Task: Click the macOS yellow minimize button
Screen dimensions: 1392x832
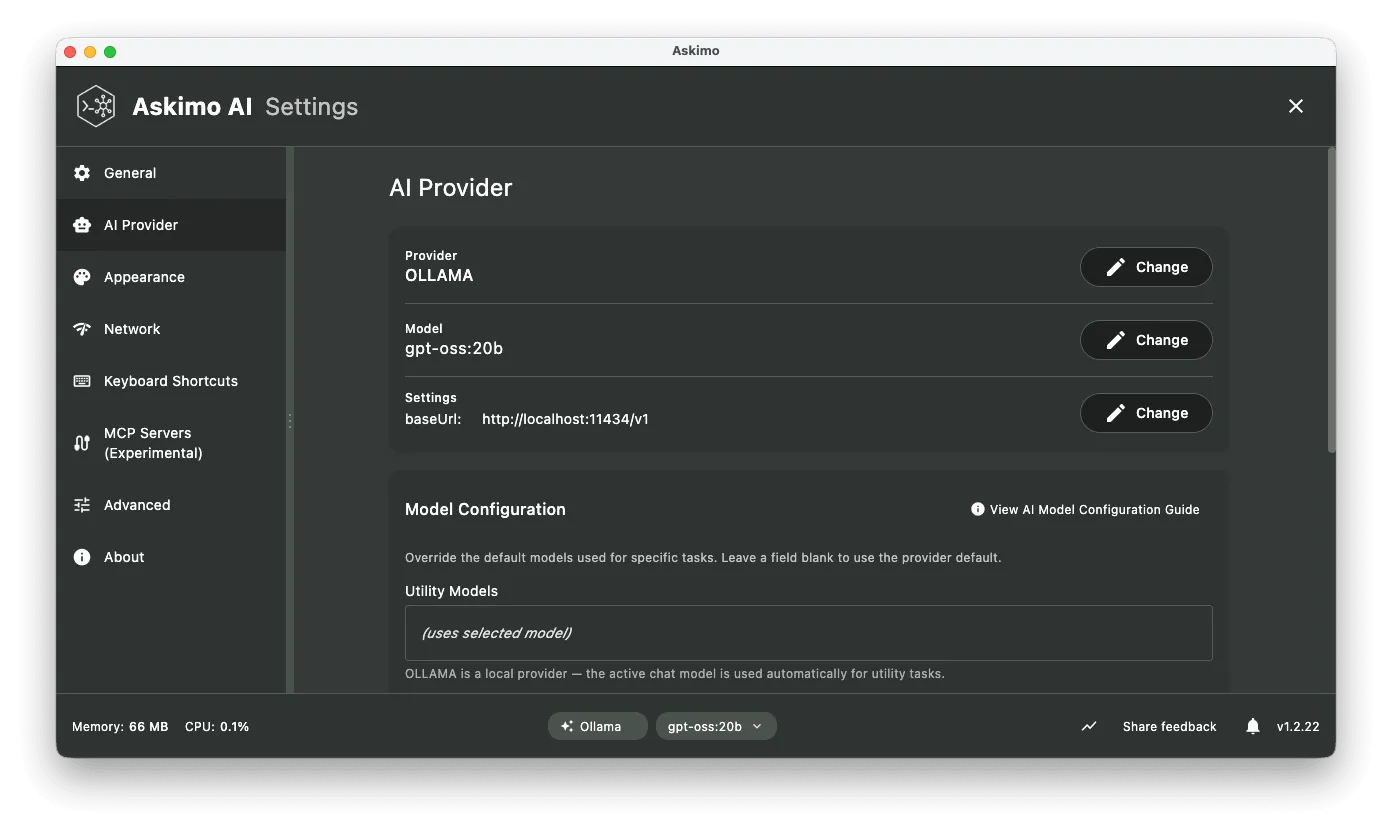Action: 90,52
